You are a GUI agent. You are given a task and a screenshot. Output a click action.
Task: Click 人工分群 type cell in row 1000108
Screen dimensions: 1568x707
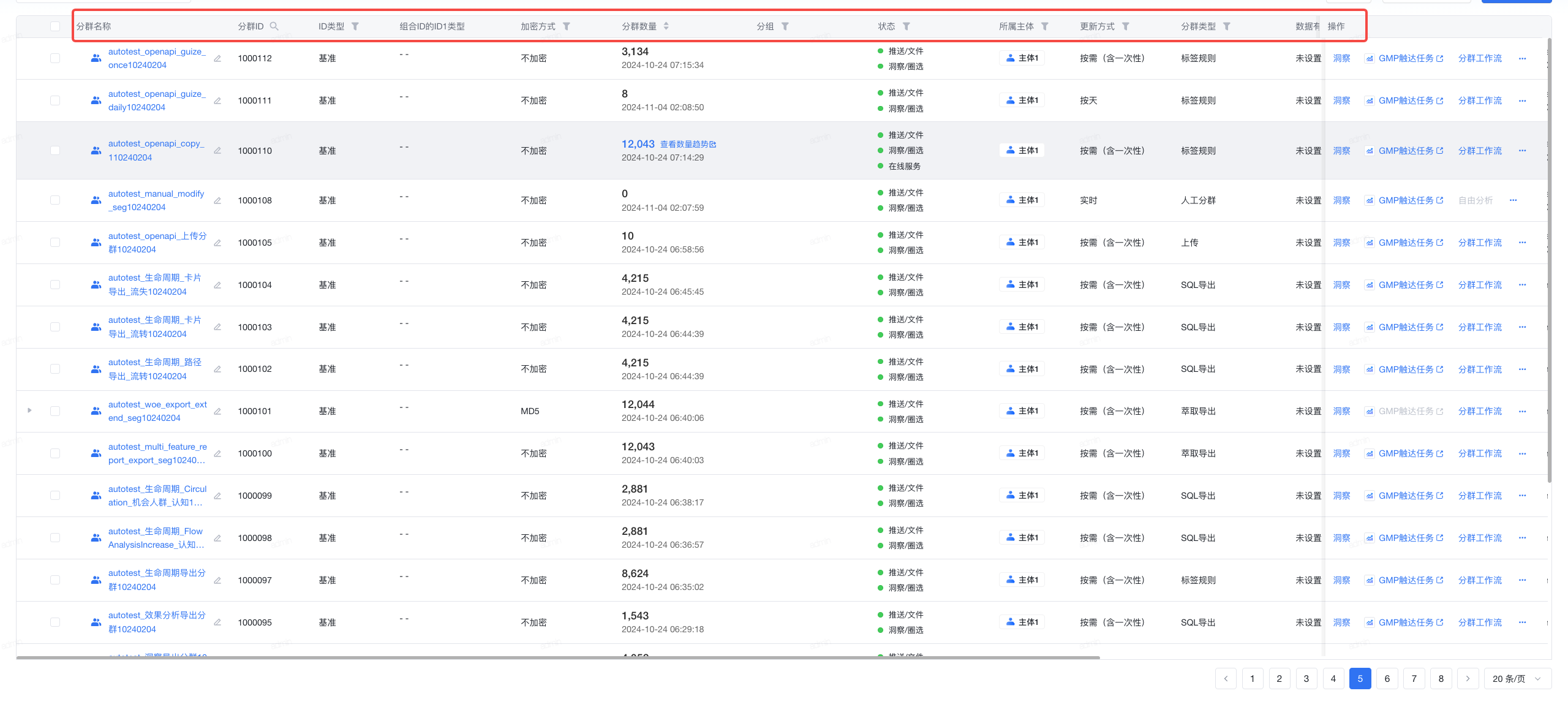click(1199, 200)
